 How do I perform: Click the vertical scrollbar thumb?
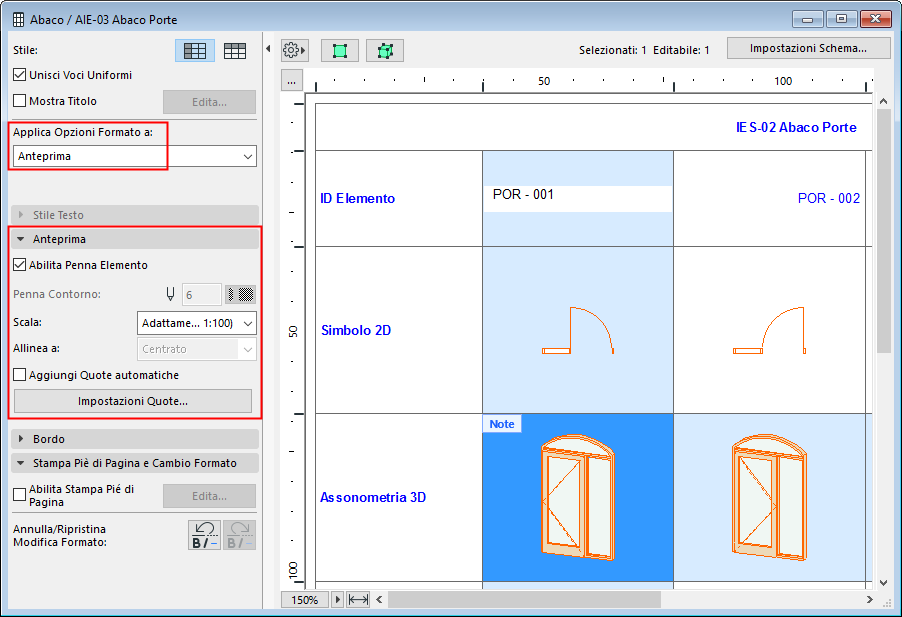coord(884,231)
